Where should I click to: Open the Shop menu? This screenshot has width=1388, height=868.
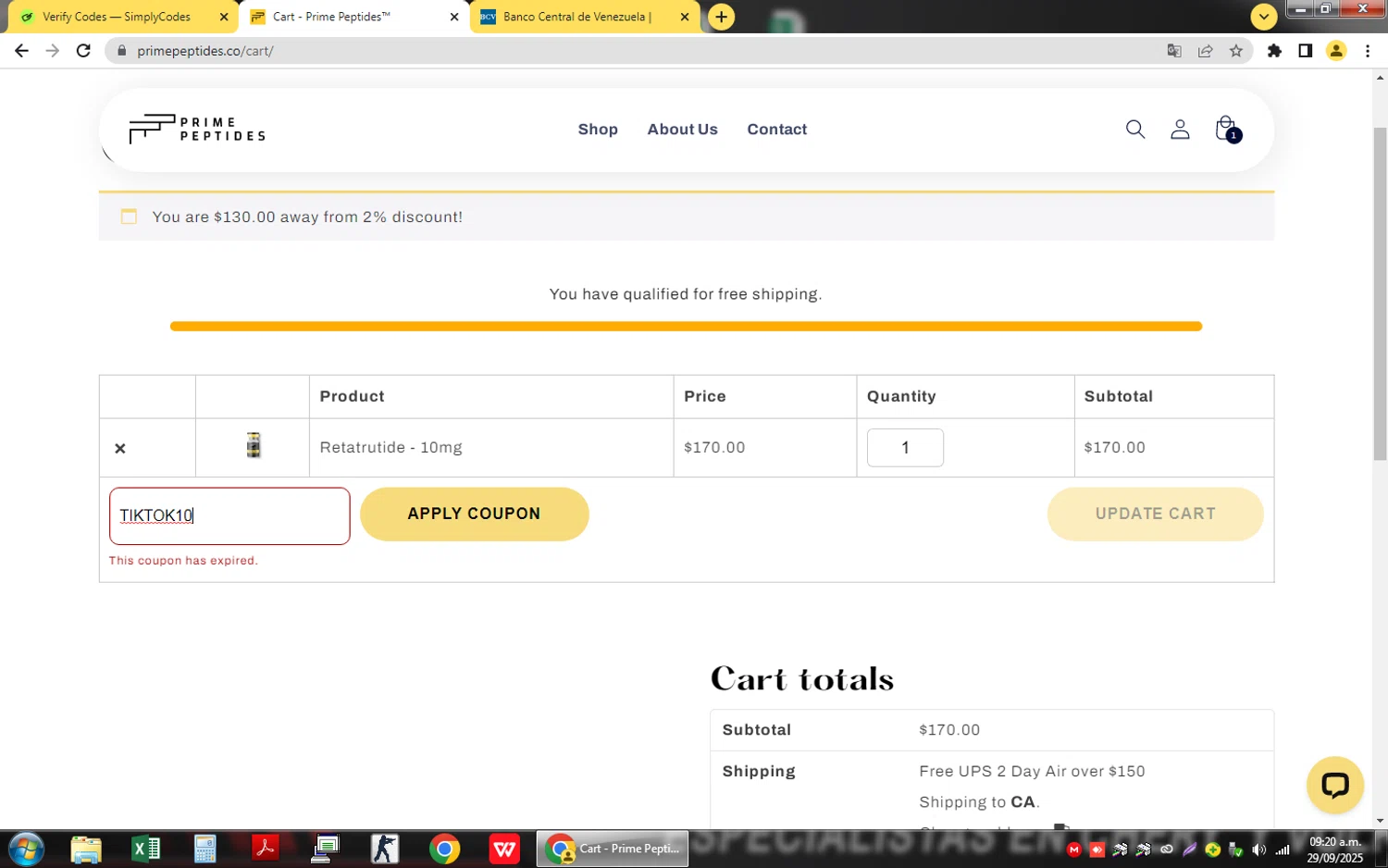tap(598, 130)
